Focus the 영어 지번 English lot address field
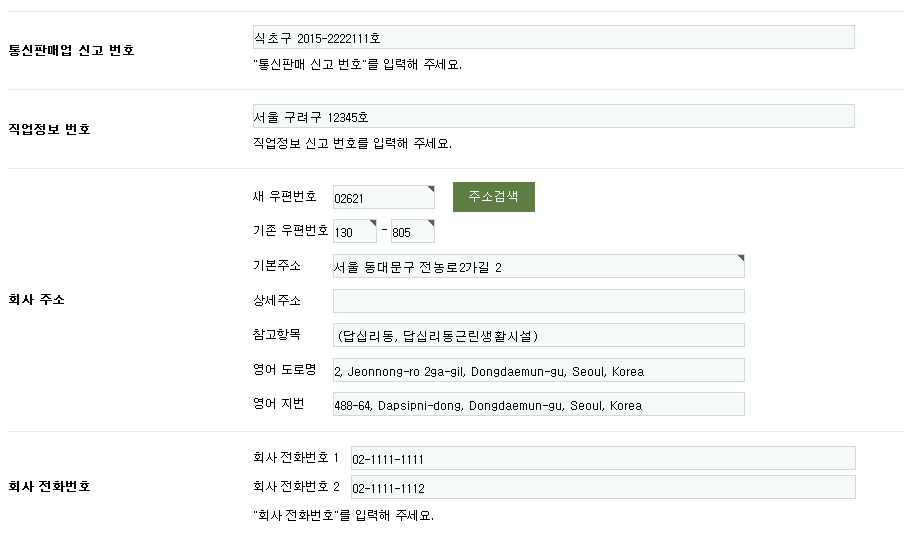The width and height of the screenshot is (904, 535). pos(538,405)
